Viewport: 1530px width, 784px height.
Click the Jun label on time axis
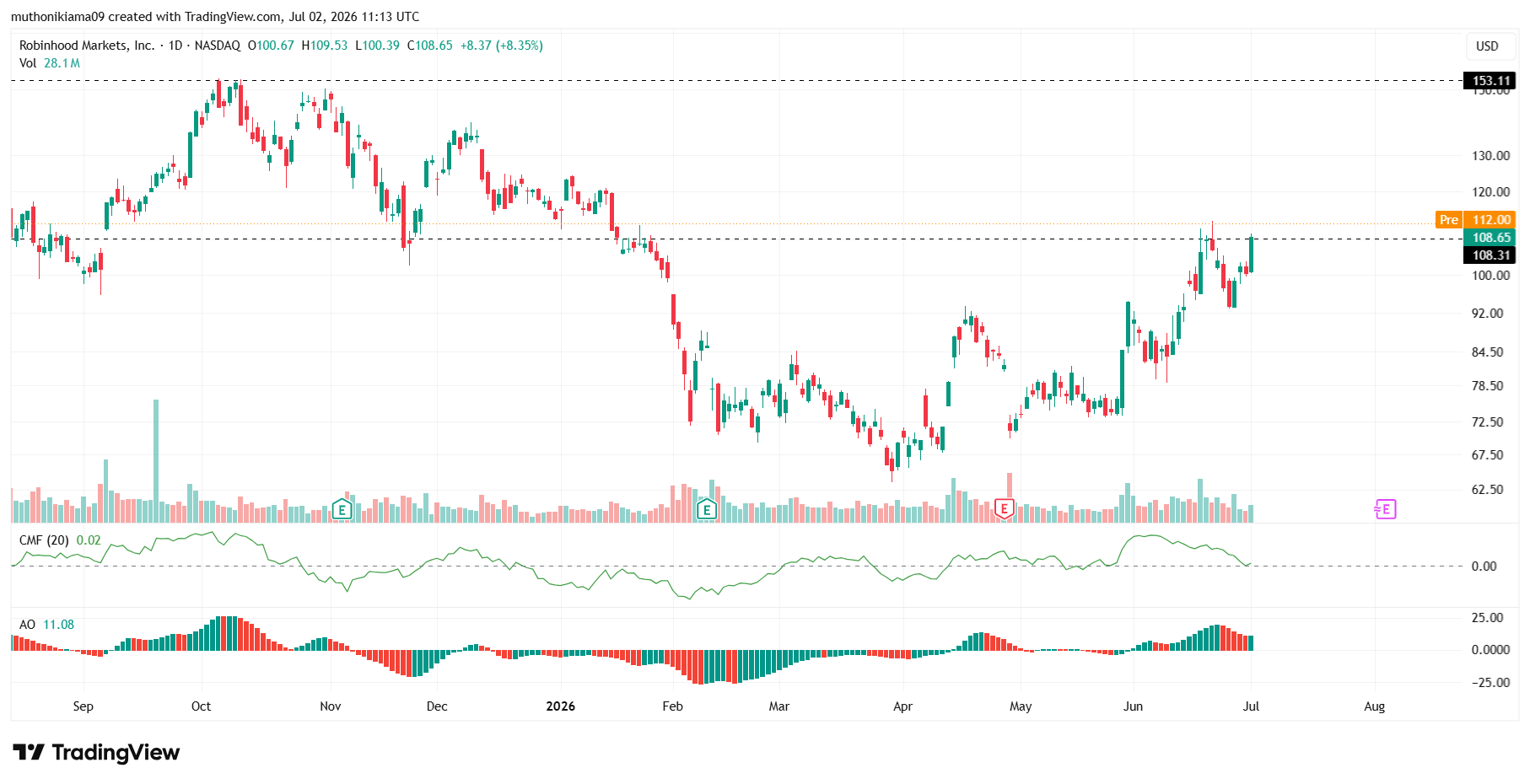click(1134, 706)
